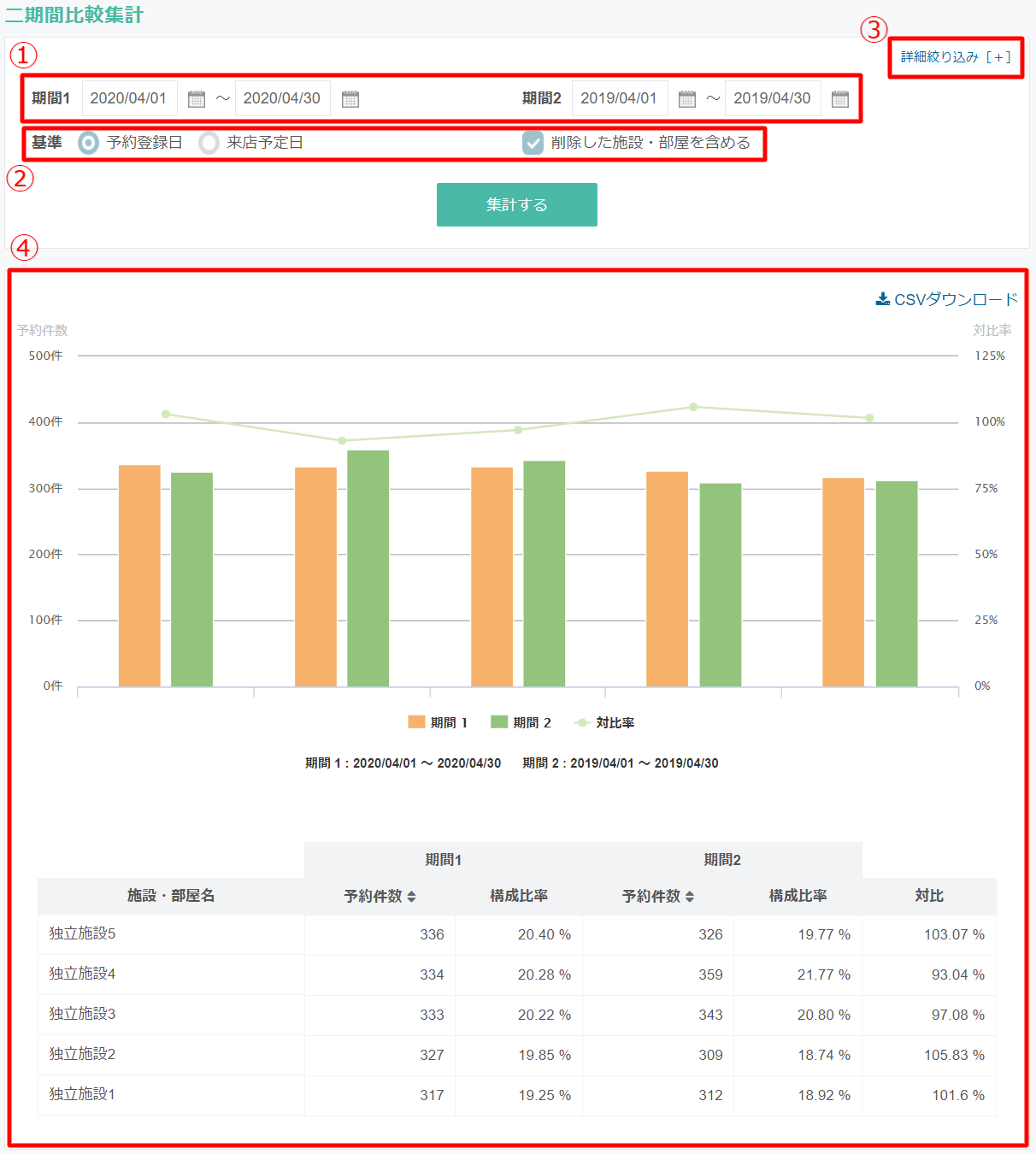Click the 施設・部屋名 column header

pyautogui.click(x=171, y=896)
